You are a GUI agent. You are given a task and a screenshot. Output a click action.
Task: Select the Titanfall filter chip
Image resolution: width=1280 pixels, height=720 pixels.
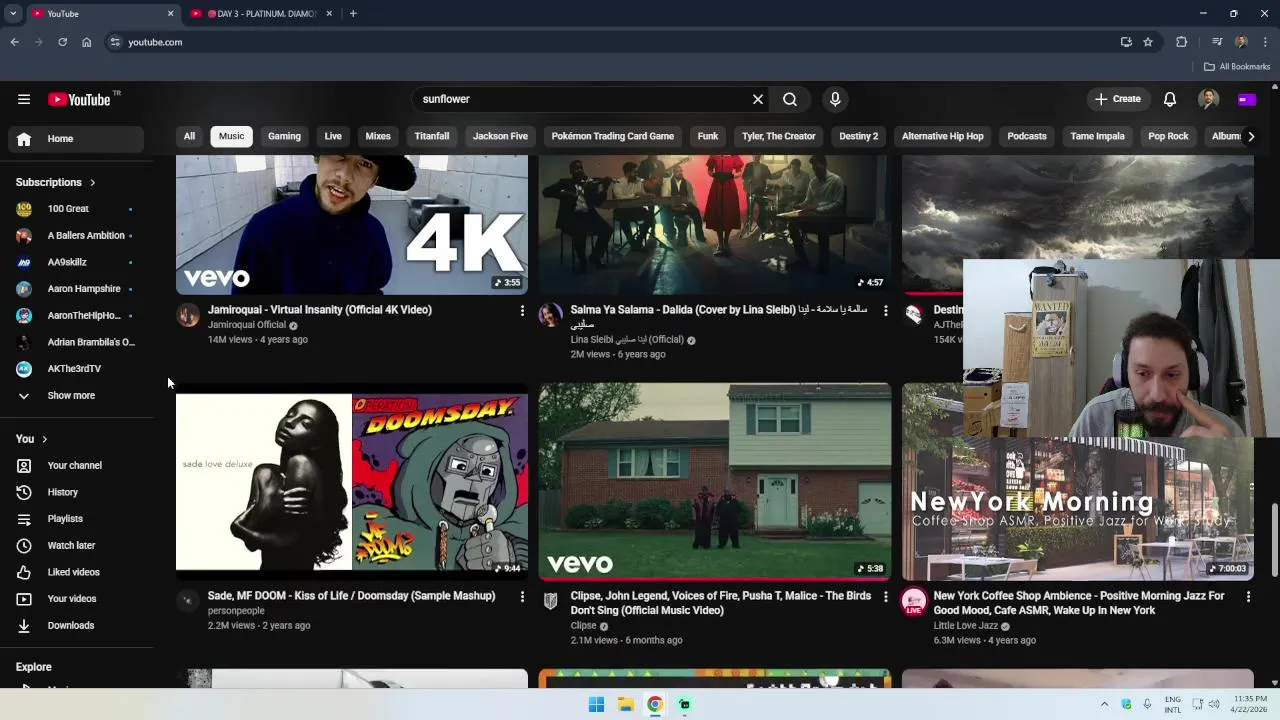click(x=432, y=136)
